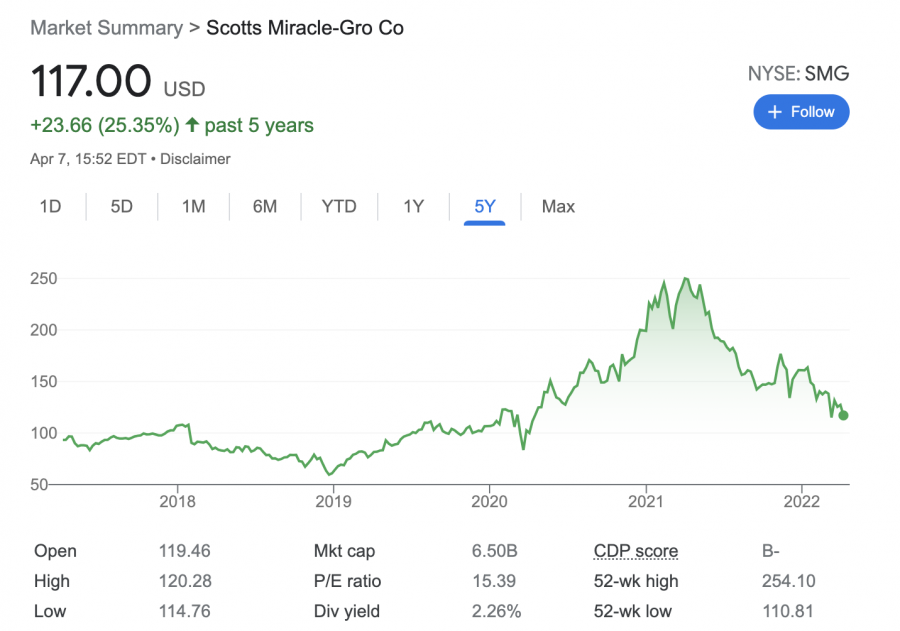Click the NYSE: SMG ticker text
The height and width of the screenshot is (631, 900).
point(798,73)
